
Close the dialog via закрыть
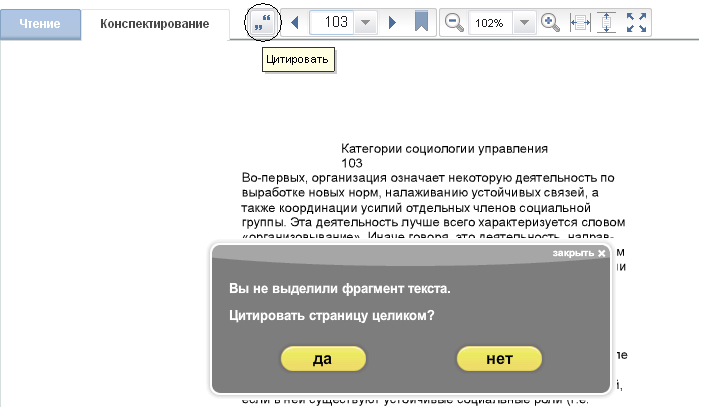(x=579, y=253)
